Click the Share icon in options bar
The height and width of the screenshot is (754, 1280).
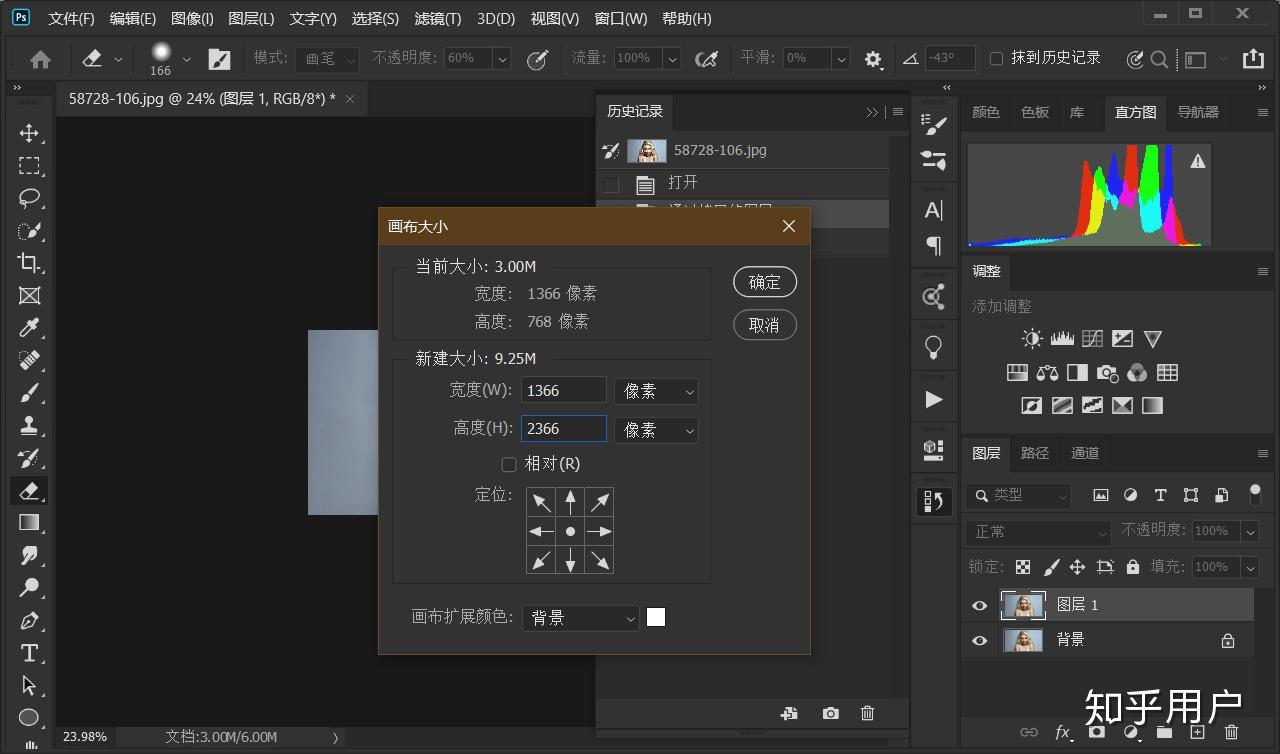pyautogui.click(x=1253, y=59)
